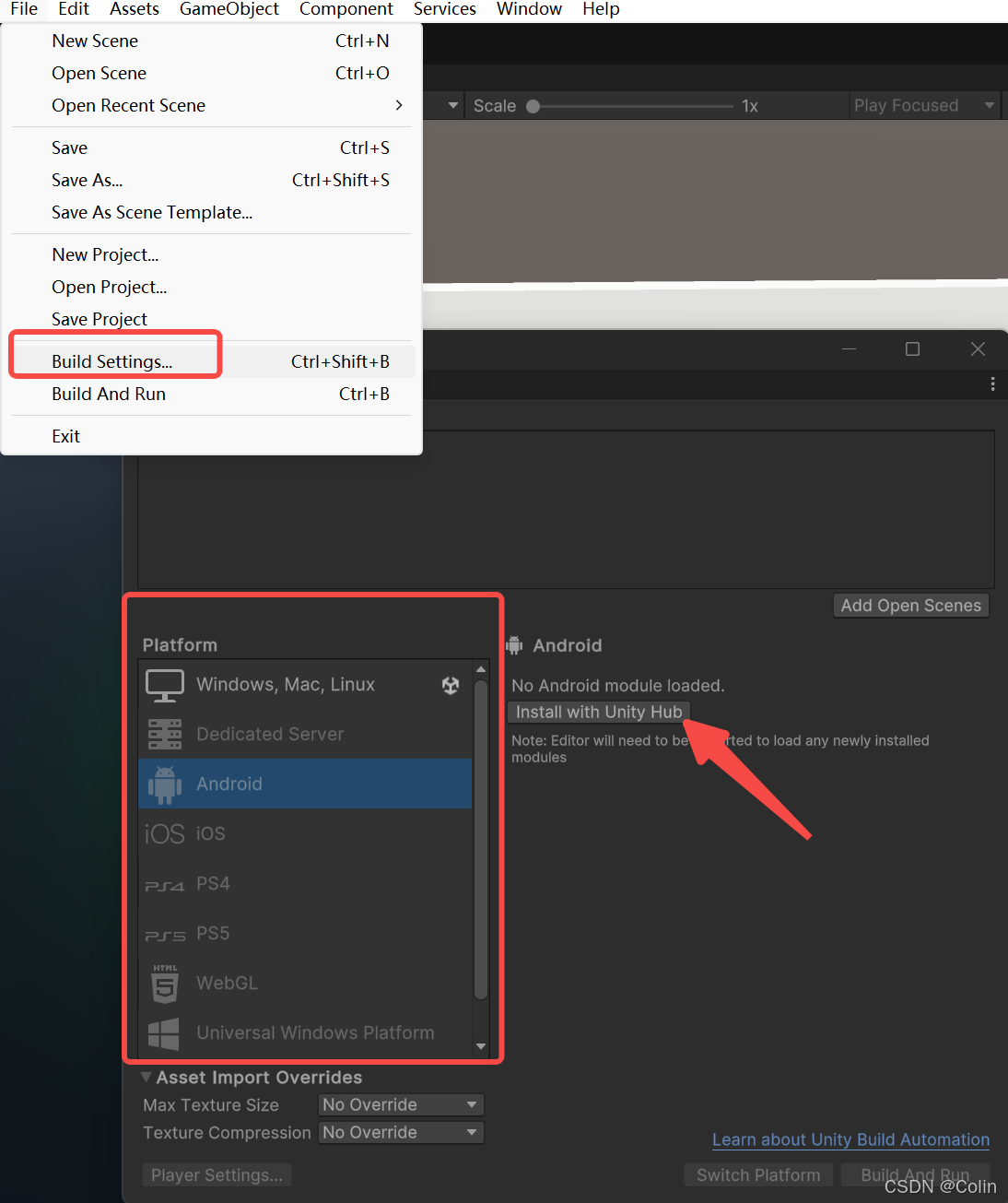Select the Windows, Mac, Linux platform label

[286, 685]
